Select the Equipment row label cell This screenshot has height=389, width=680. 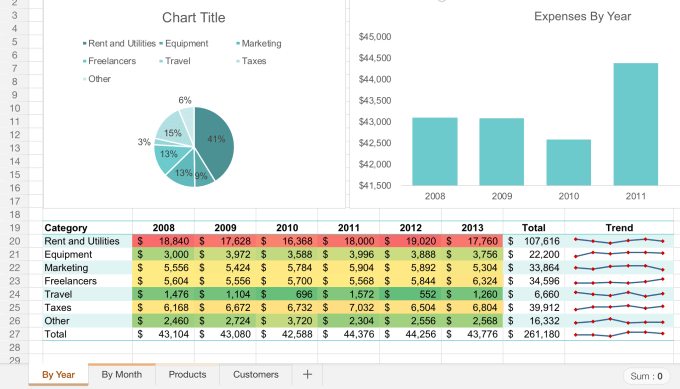point(88,255)
